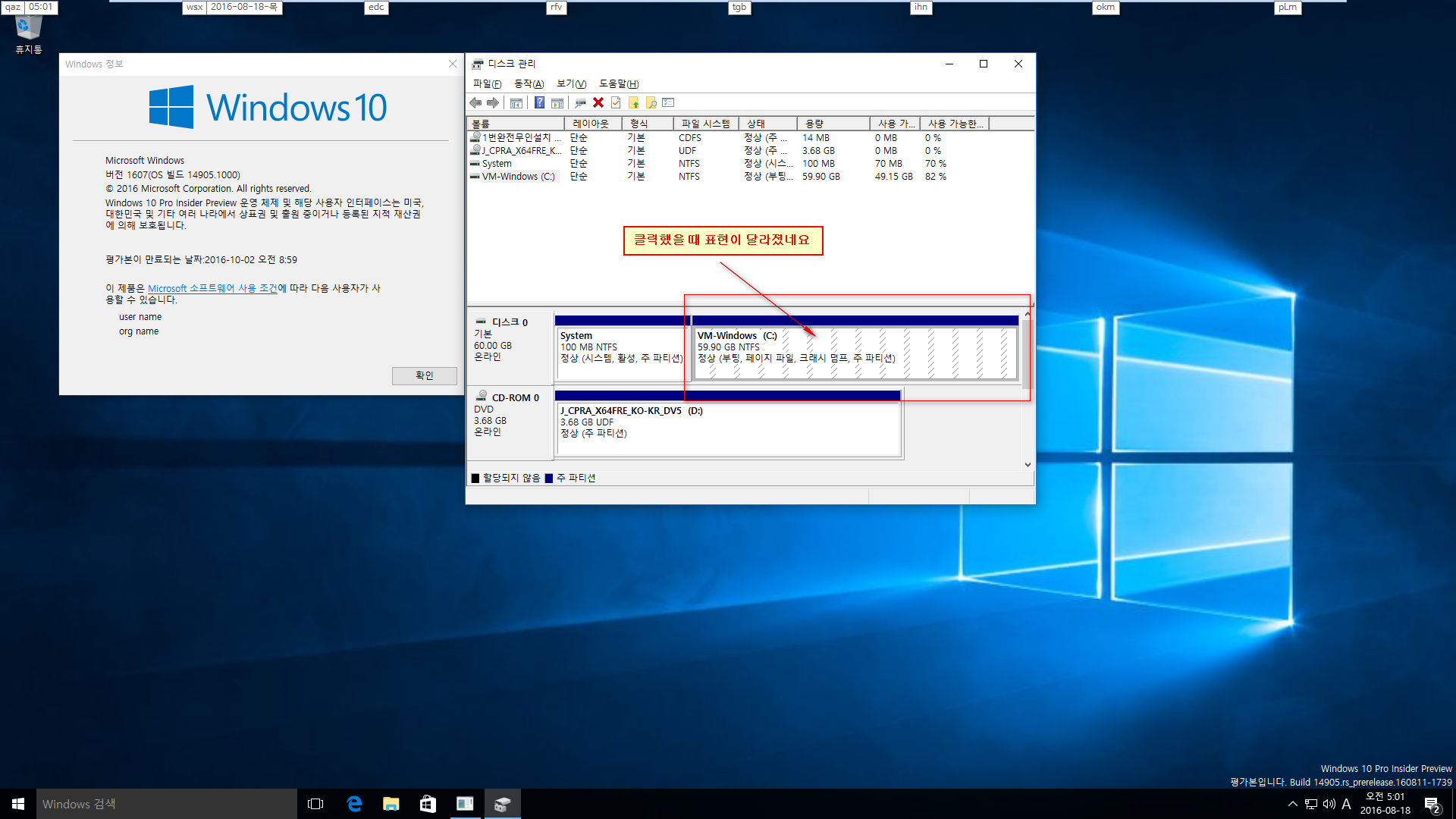The width and height of the screenshot is (1456, 819).
Task: Open the taskbar clock showing 오전 5:01
Action: 1385,804
